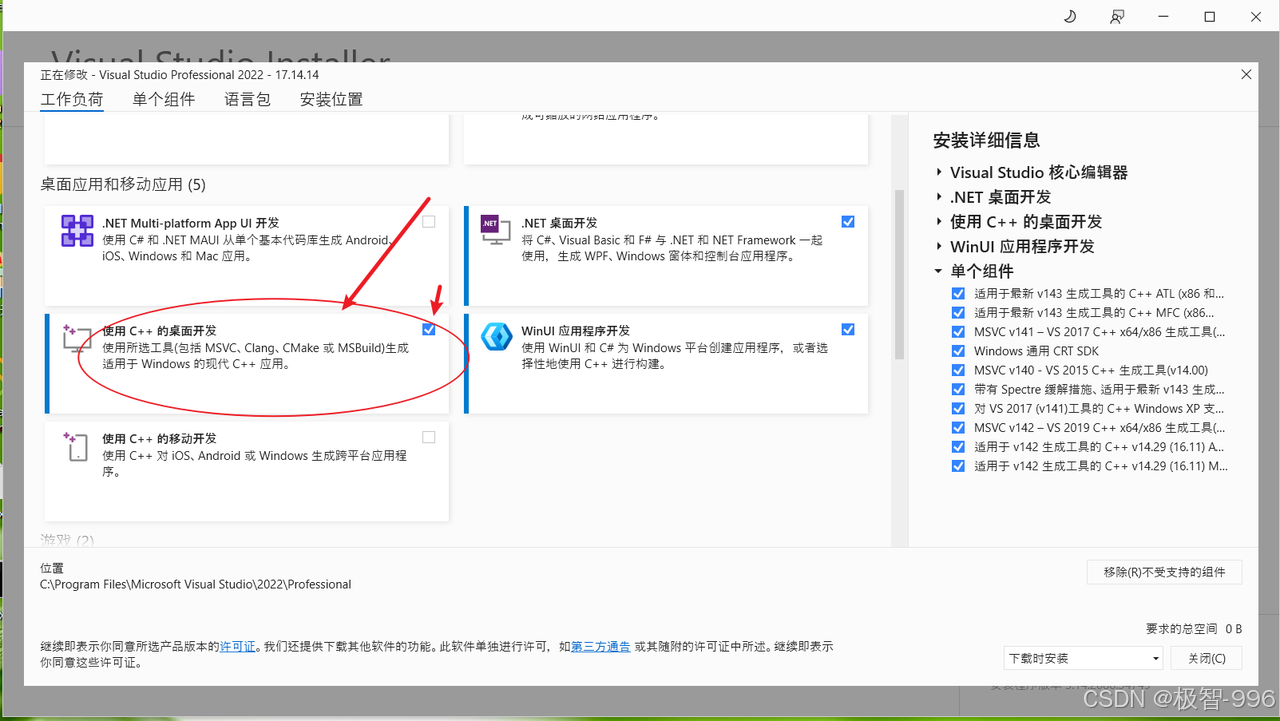The width and height of the screenshot is (1280, 721).
Task: Click 移除(R)不受支持的组件 button
Action: [1165, 572]
